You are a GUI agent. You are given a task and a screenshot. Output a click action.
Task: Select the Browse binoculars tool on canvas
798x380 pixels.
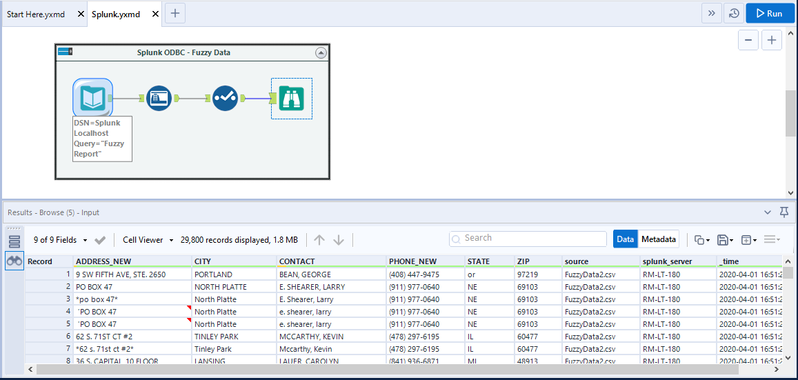coord(292,98)
